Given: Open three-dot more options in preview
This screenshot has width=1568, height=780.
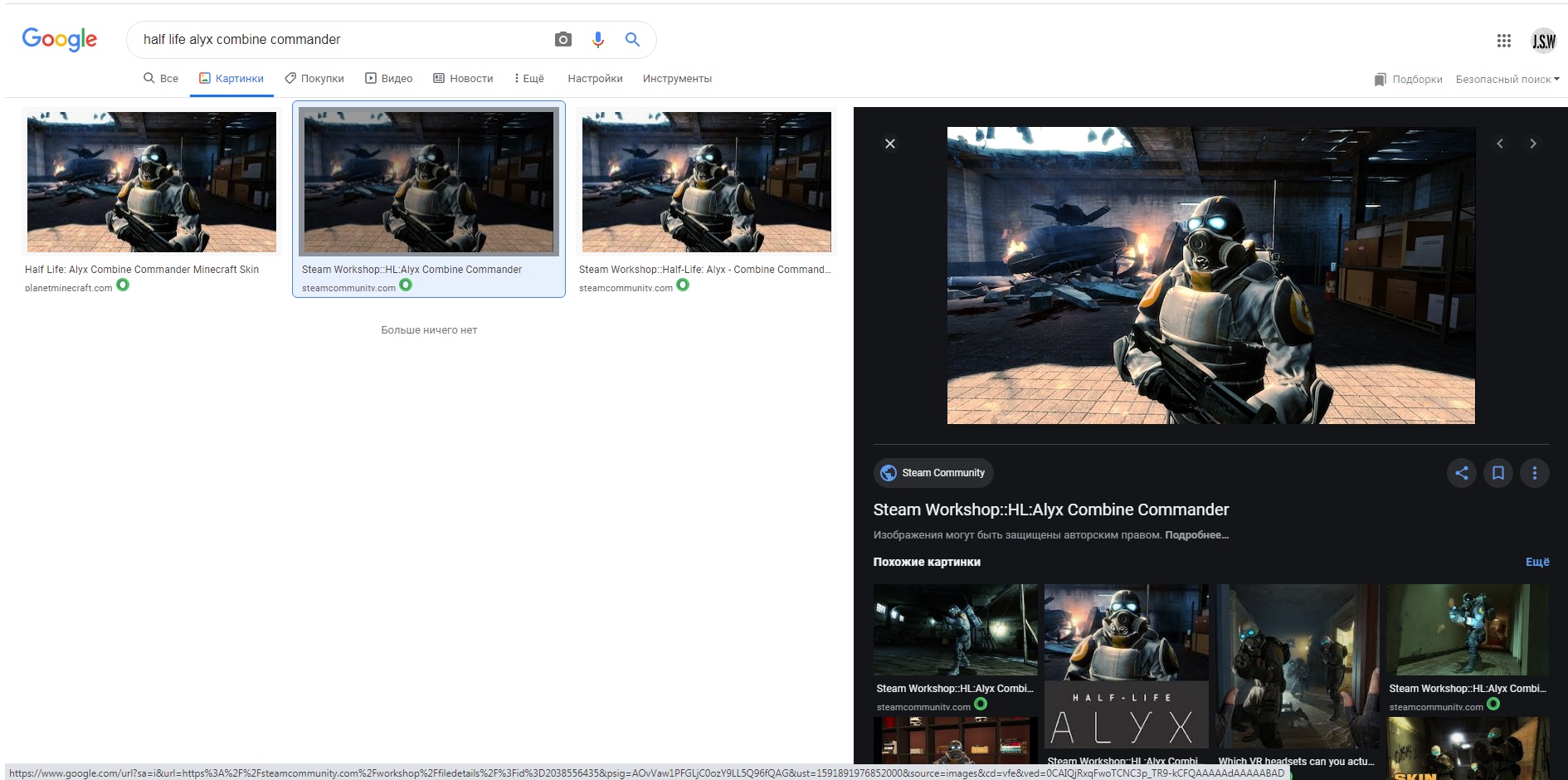Looking at the screenshot, I should 1535,473.
